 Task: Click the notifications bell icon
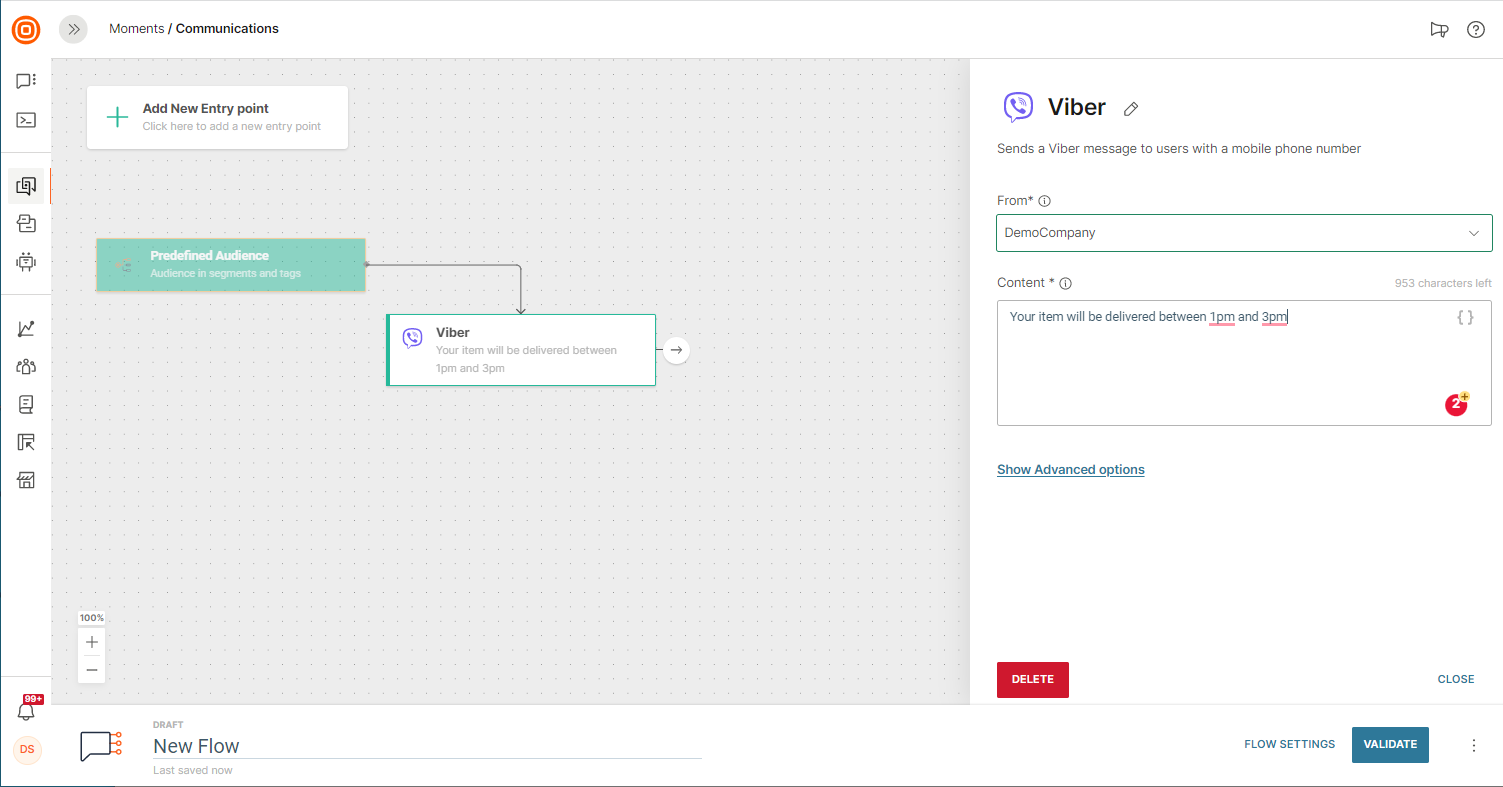(27, 711)
